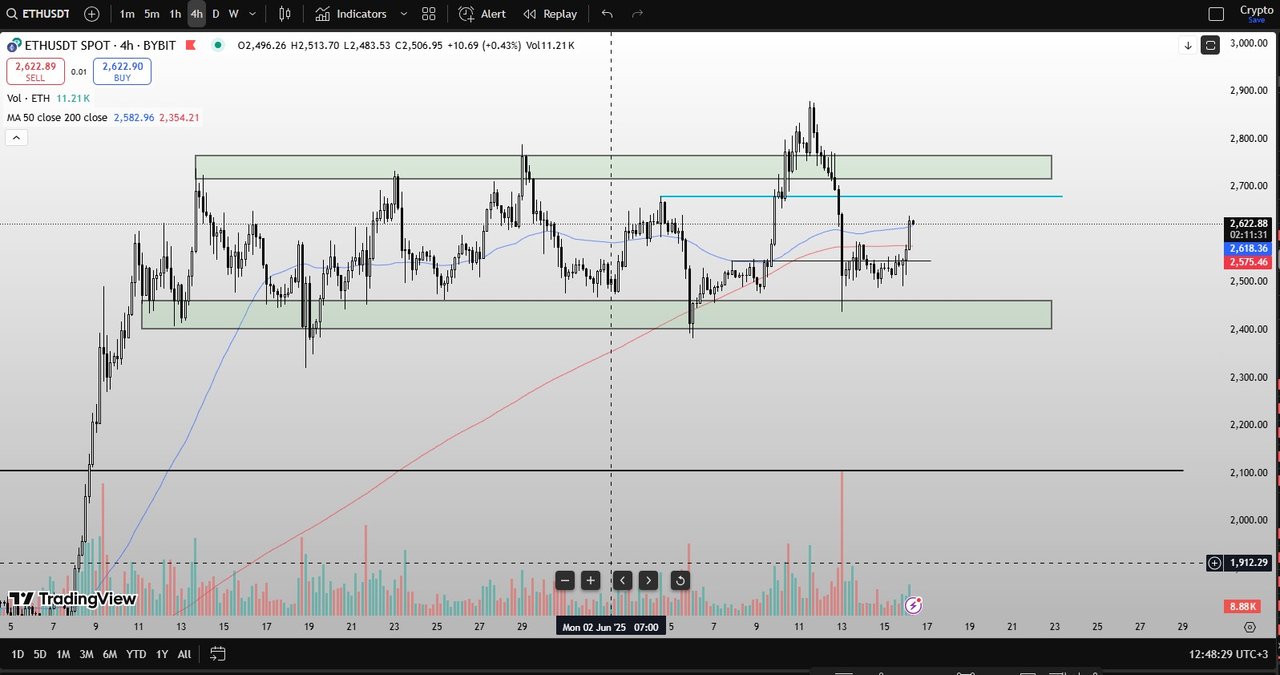The width and height of the screenshot is (1280, 675).
Task: Click the 2,622.88 current price label
Action: (x=1249, y=223)
